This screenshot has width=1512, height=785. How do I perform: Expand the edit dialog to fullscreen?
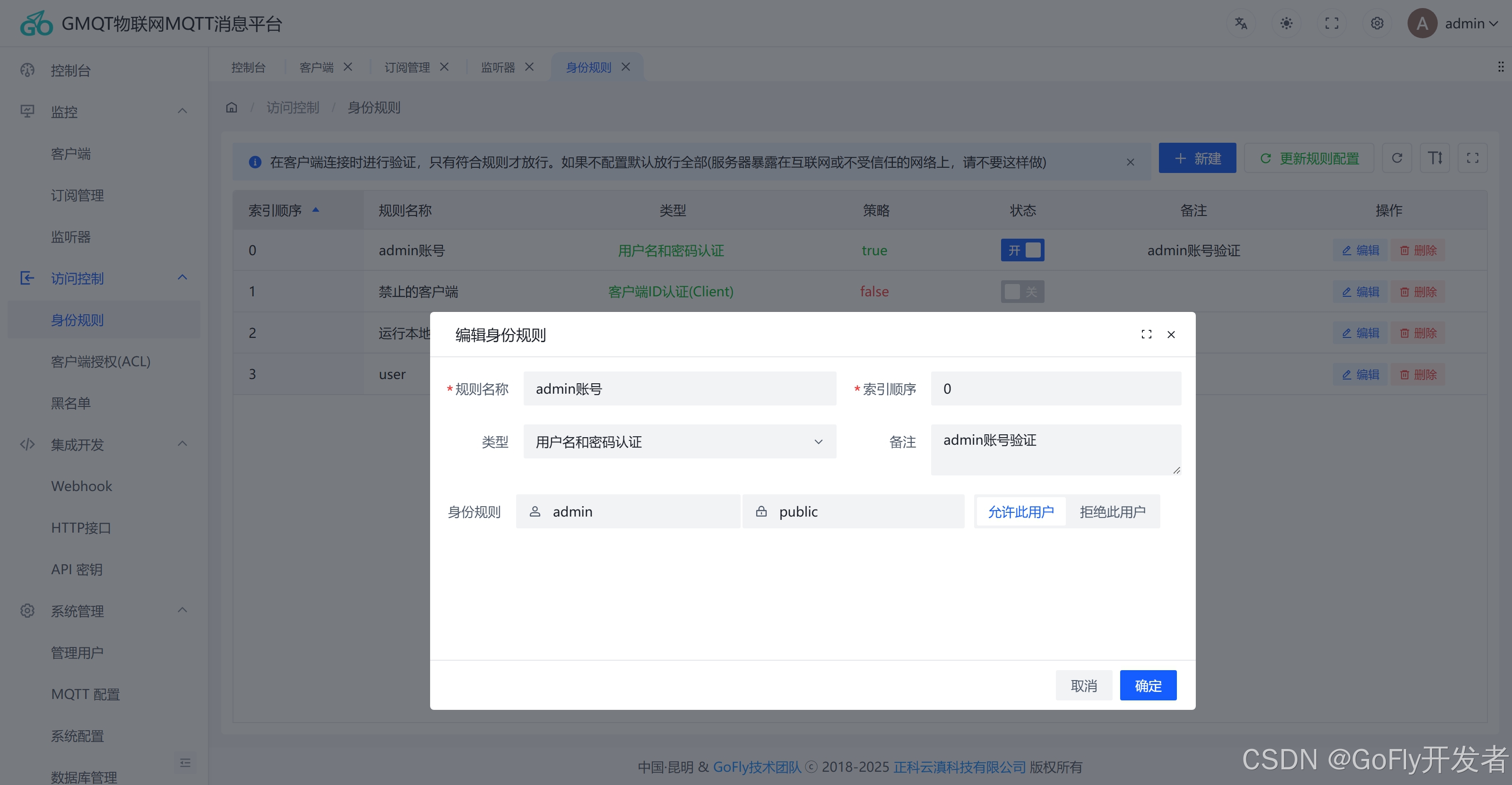tap(1146, 335)
